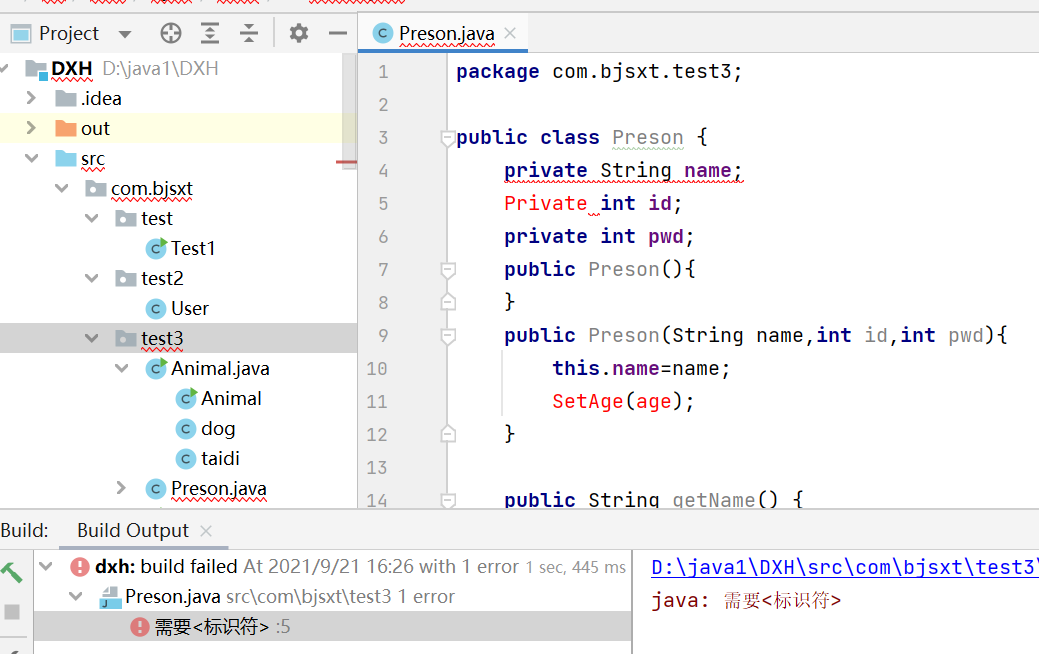Screen dimensions: 1039x654
Task: Click the dog class icon
Action: [186, 429]
